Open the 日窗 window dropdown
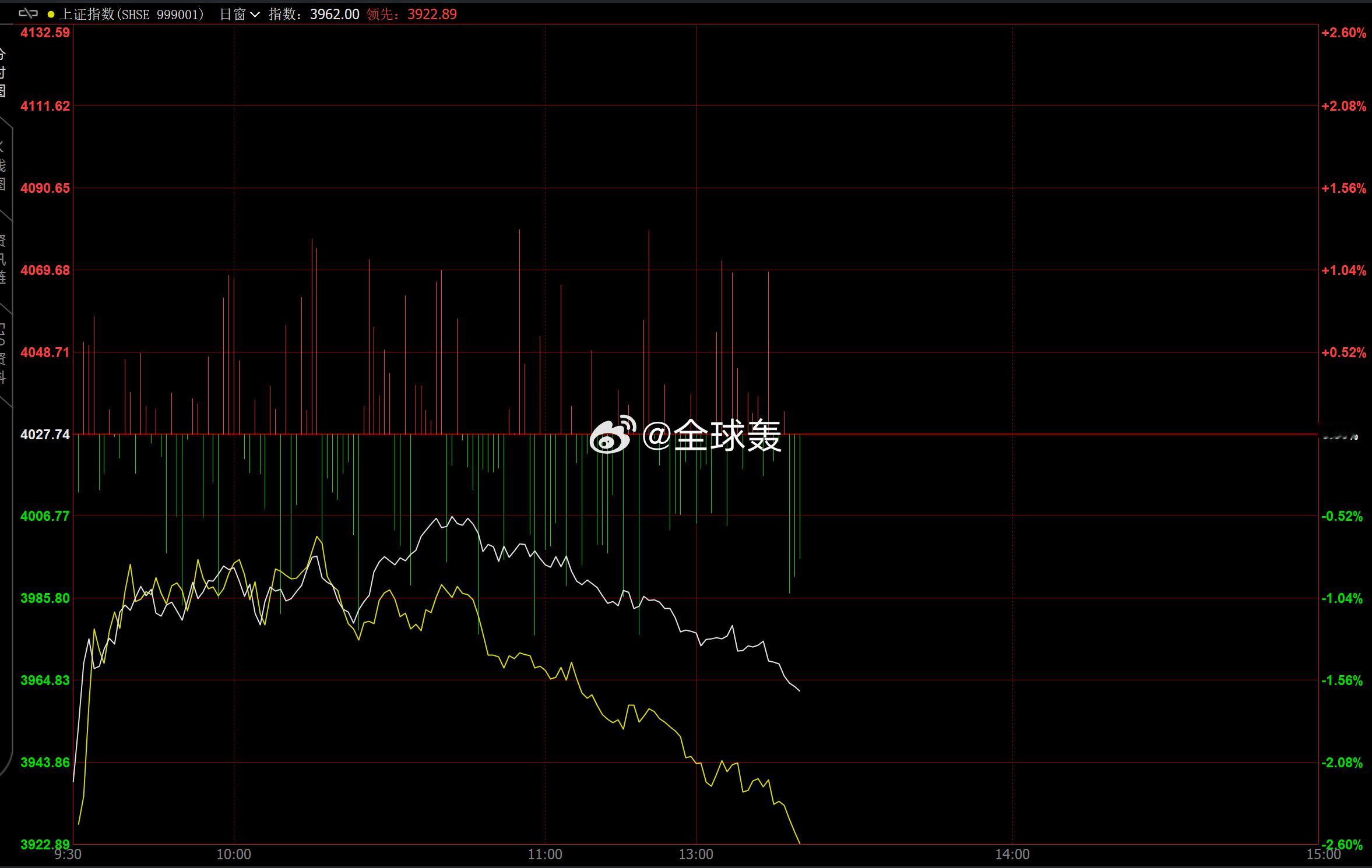Screen dimensions: 1372x868 (239, 14)
